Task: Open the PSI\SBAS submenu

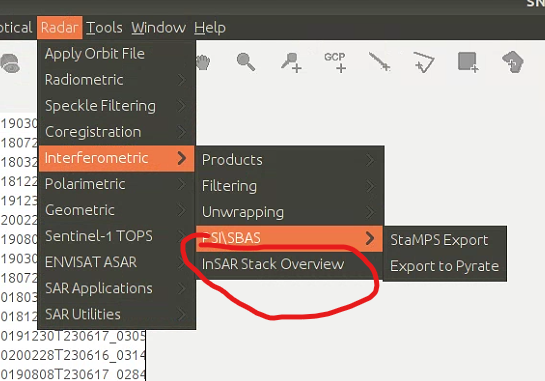Action: click(x=290, y=238)
